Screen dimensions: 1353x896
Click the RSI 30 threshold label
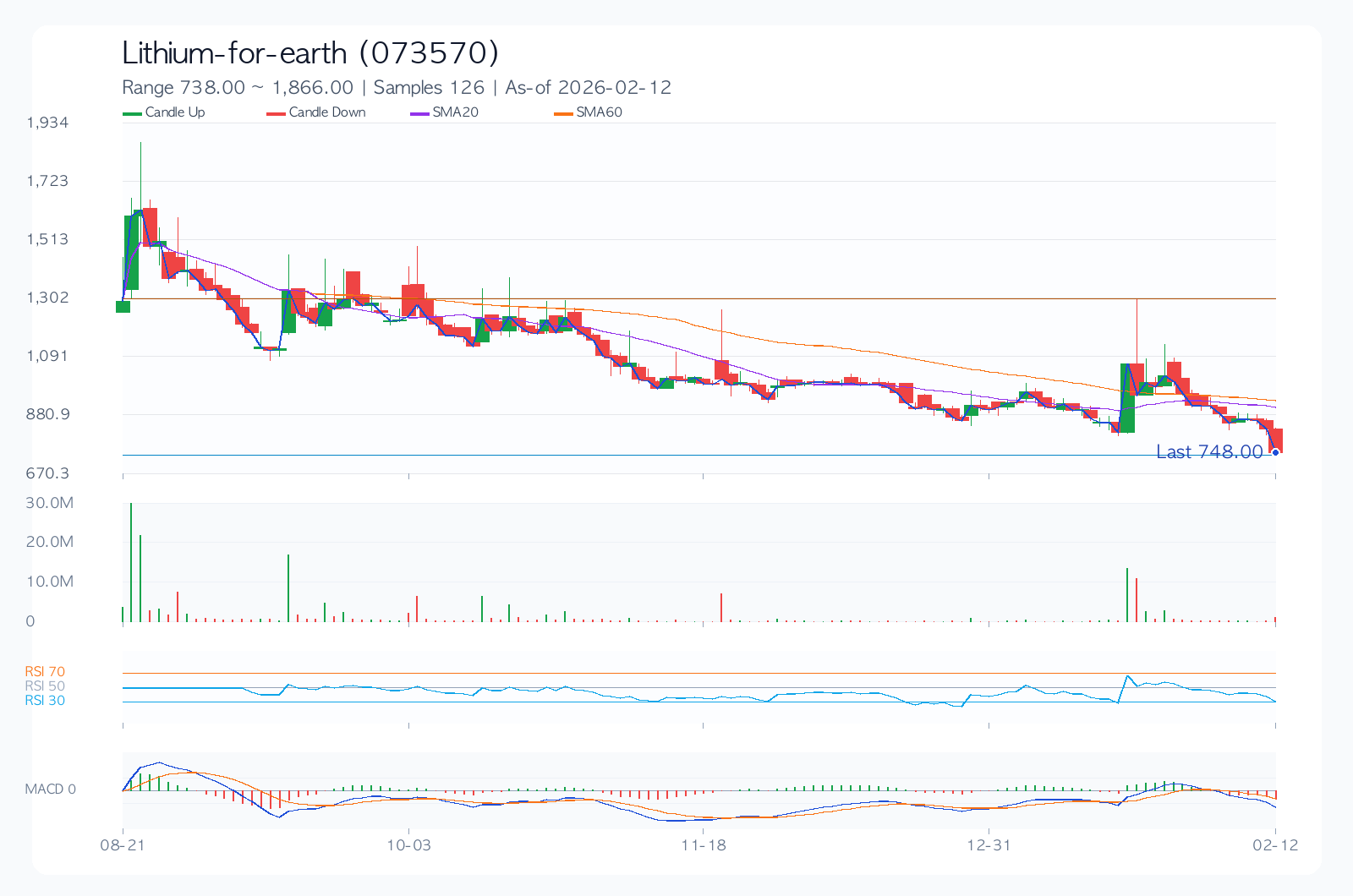(45, 701)
